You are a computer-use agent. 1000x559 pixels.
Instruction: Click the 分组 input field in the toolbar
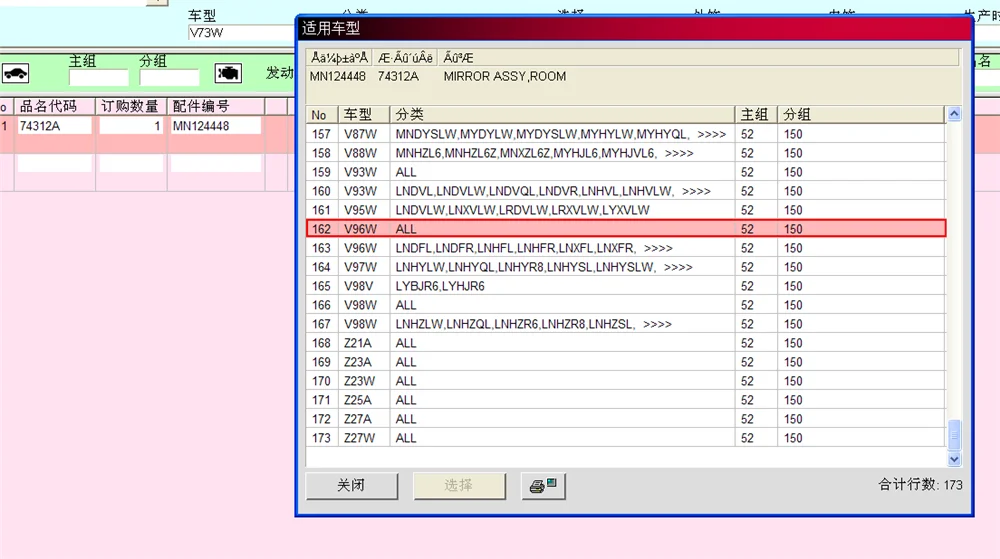click(x=169, y=78)
